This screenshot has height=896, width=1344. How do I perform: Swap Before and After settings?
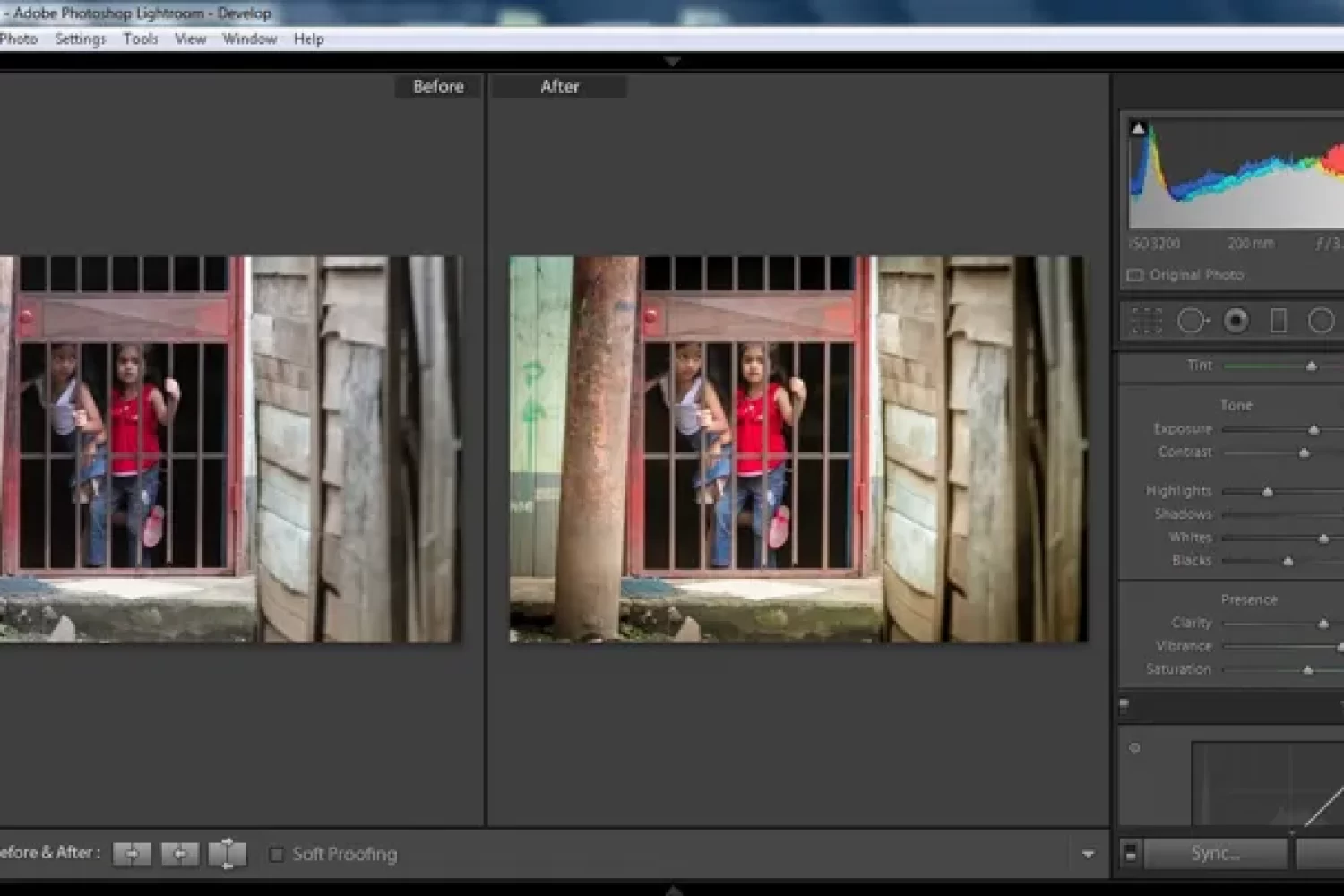click(228, 853)
